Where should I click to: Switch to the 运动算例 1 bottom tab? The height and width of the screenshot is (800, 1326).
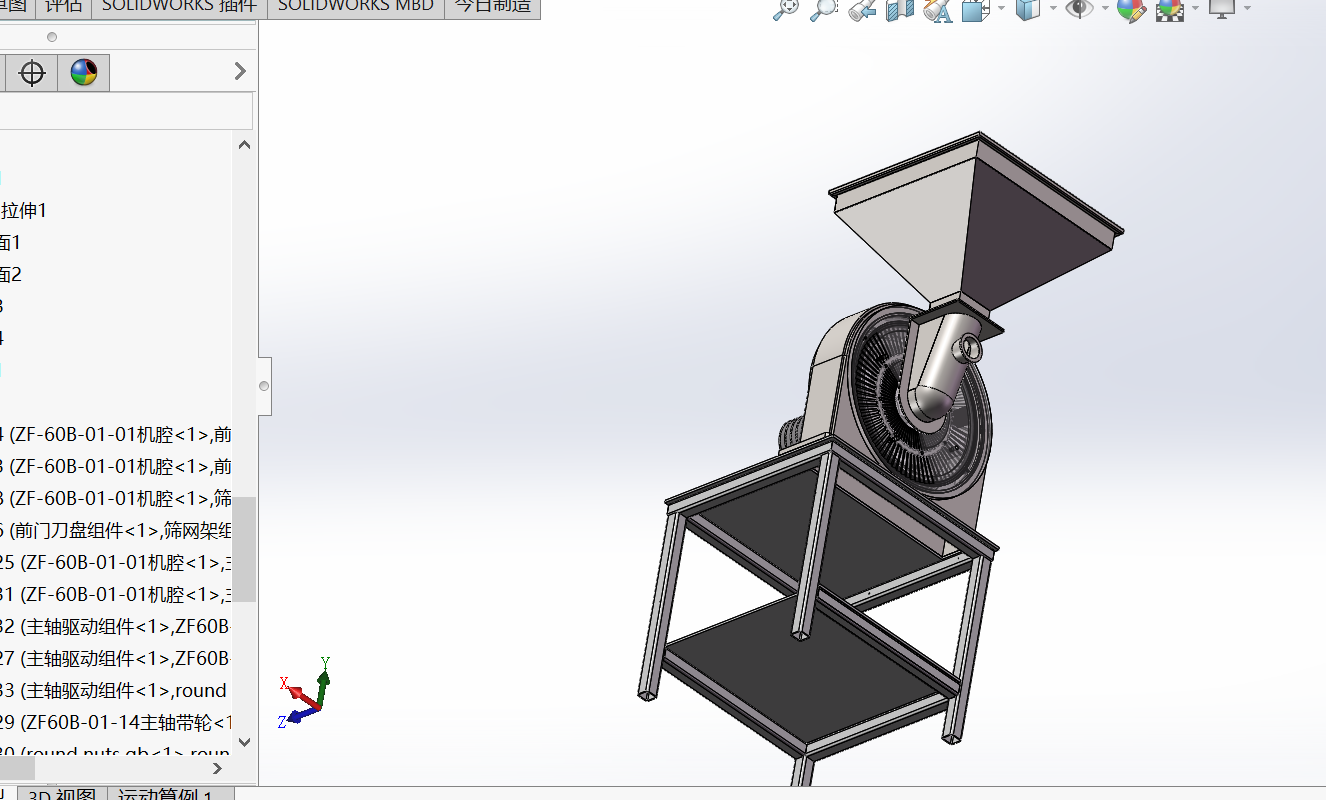coord(170,794)
